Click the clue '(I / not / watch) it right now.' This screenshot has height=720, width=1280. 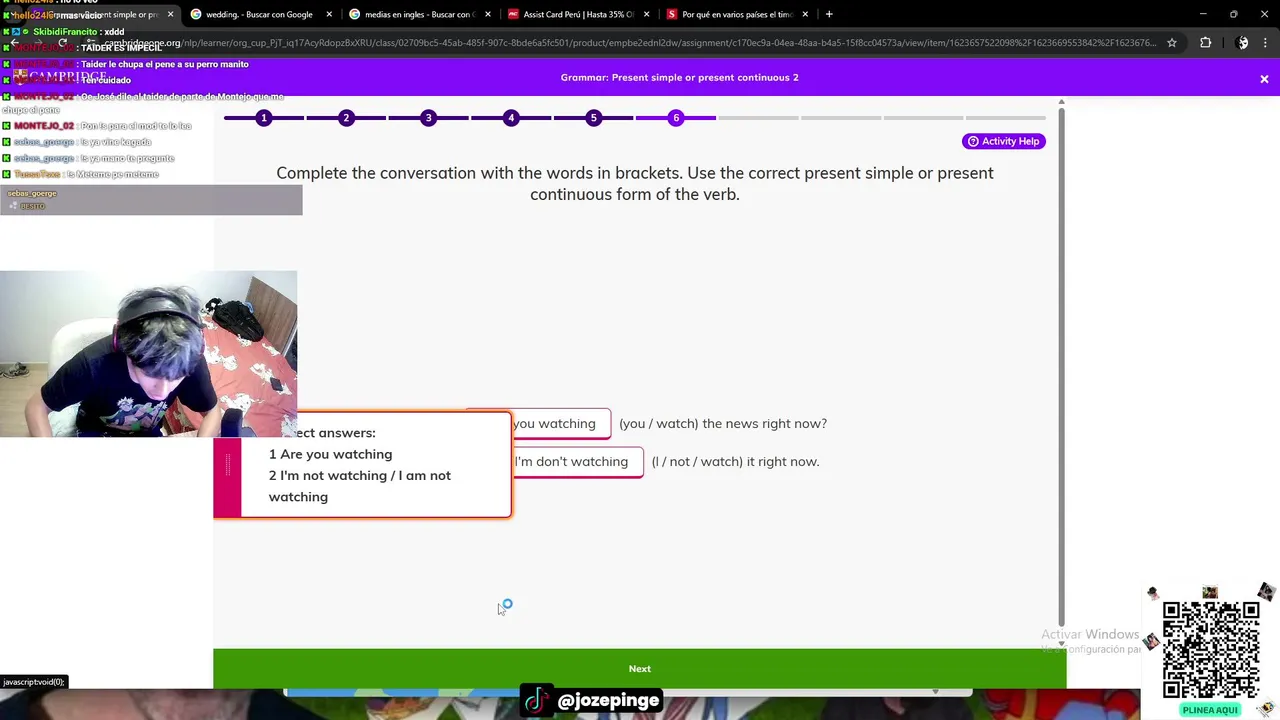pyautogui.click(x=735, y=461)
